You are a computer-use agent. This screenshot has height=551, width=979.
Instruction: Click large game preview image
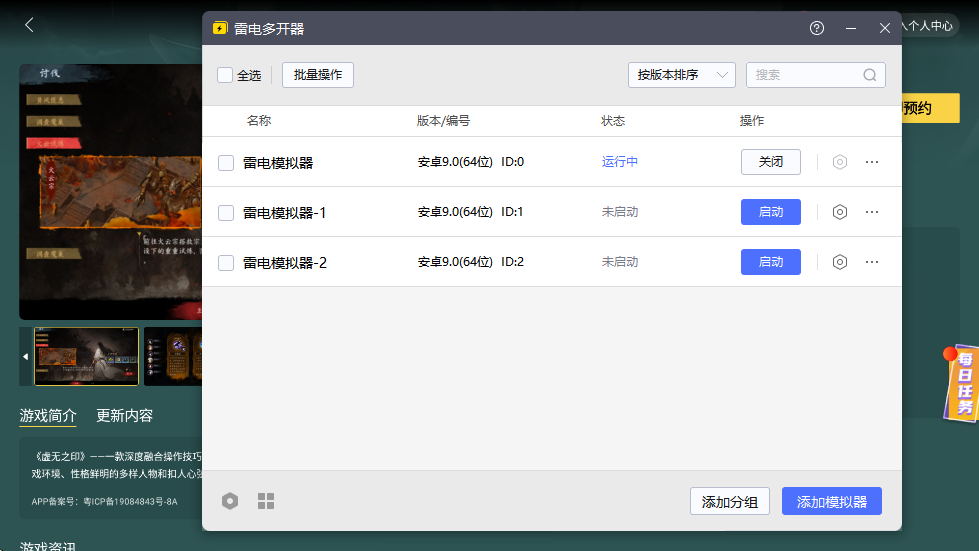click(111, 192)
